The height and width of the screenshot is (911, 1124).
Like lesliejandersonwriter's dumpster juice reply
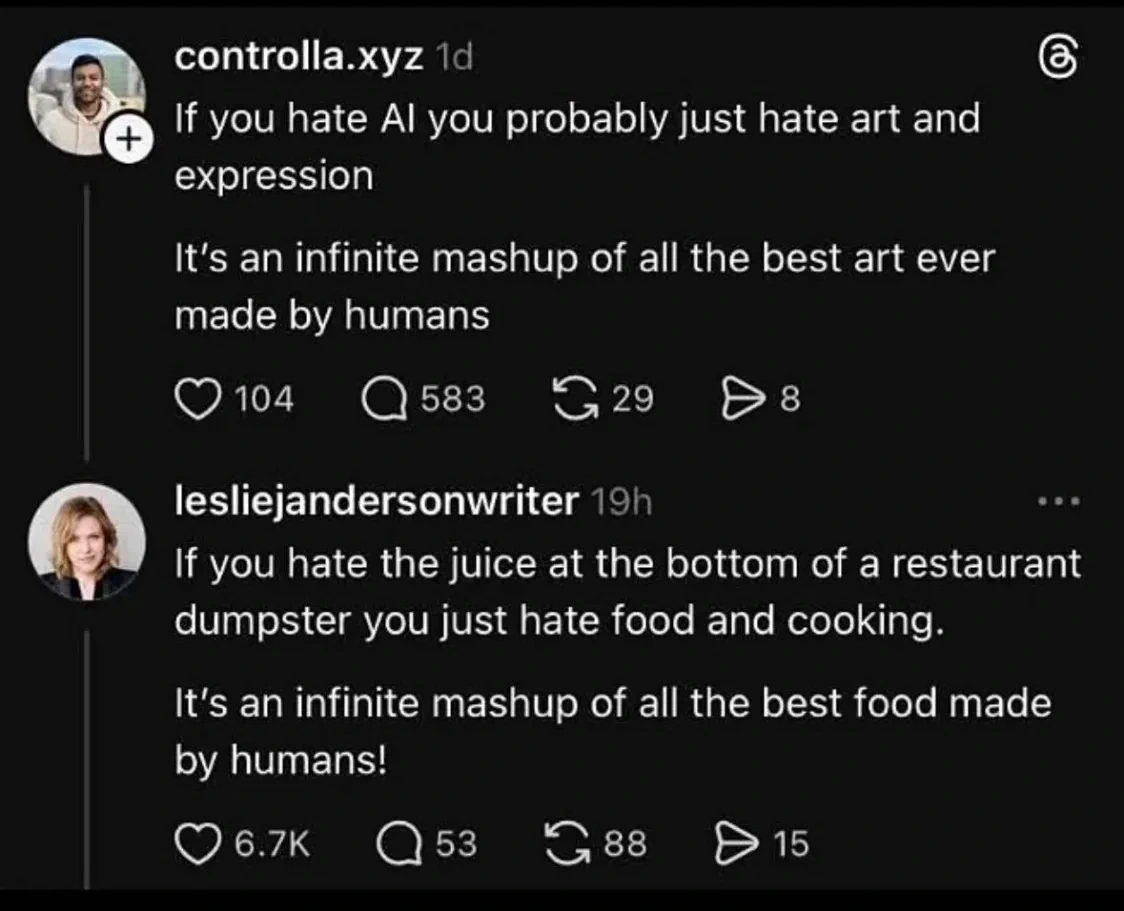(200, 840)
